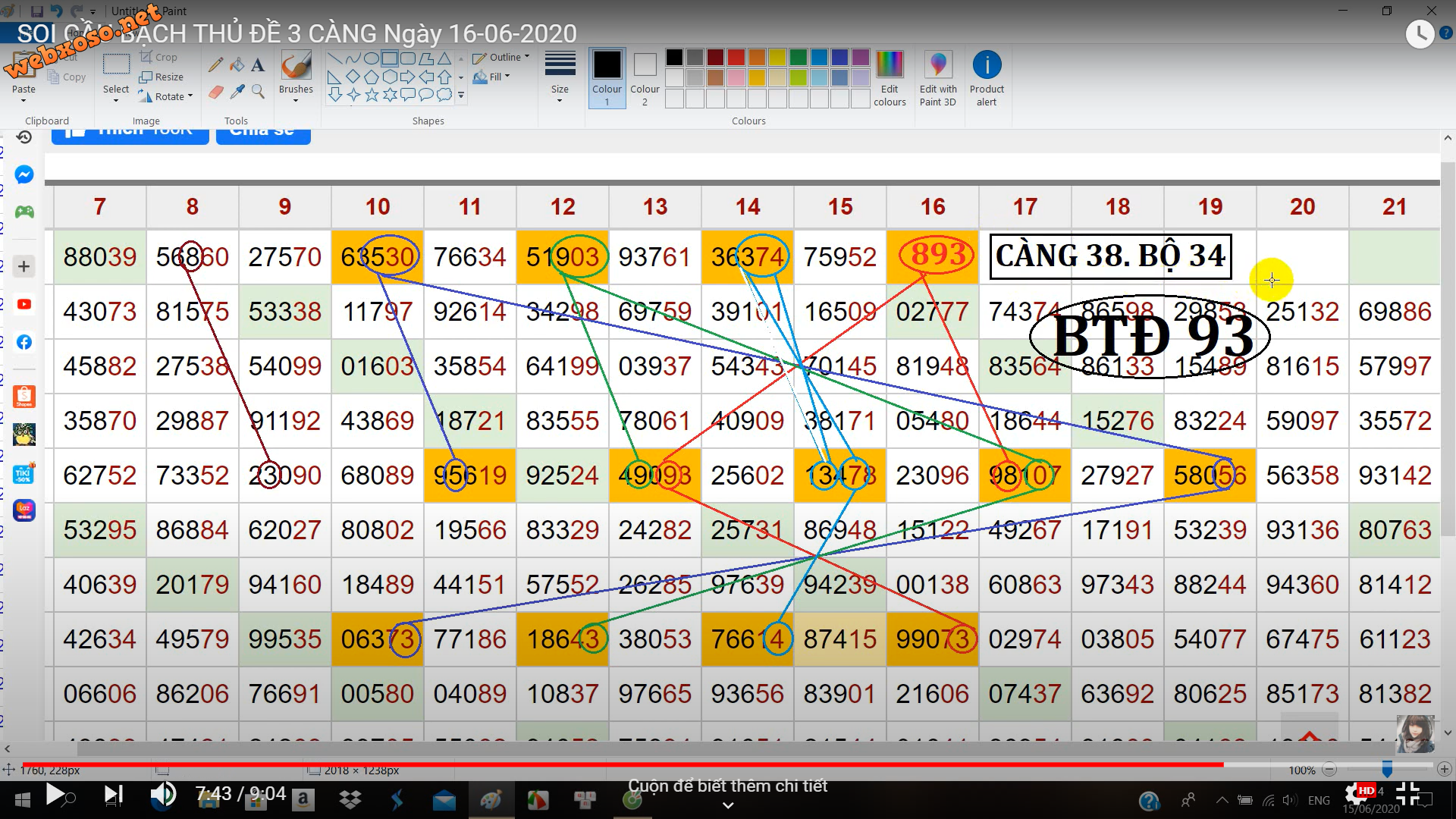Expand the Select dropdown arrow
This screenshot has width=1456, height=819.
[116, 101]
